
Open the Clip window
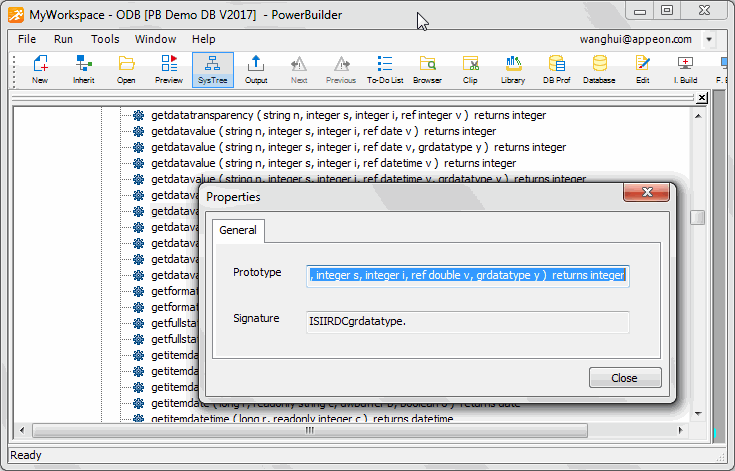click(470, 69)
